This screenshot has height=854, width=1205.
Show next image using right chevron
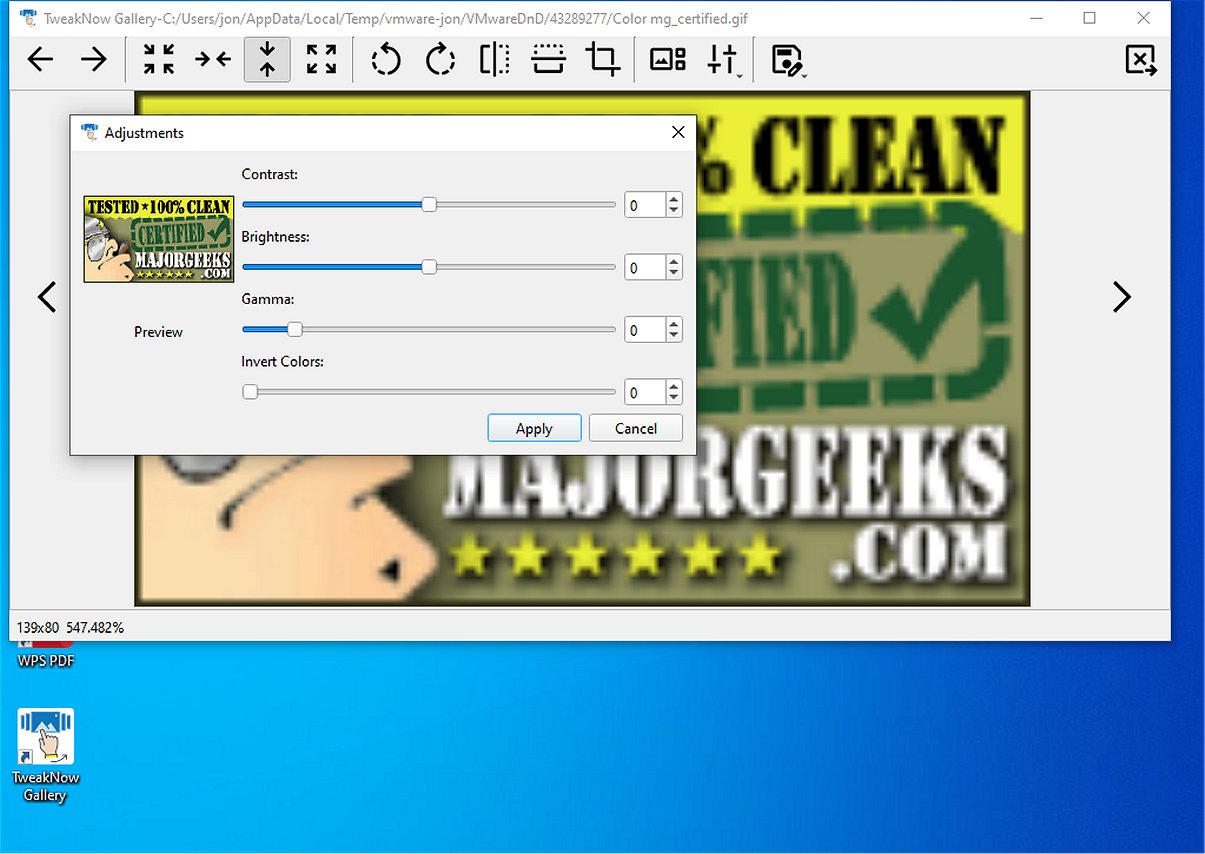(x=1122, y=297)
